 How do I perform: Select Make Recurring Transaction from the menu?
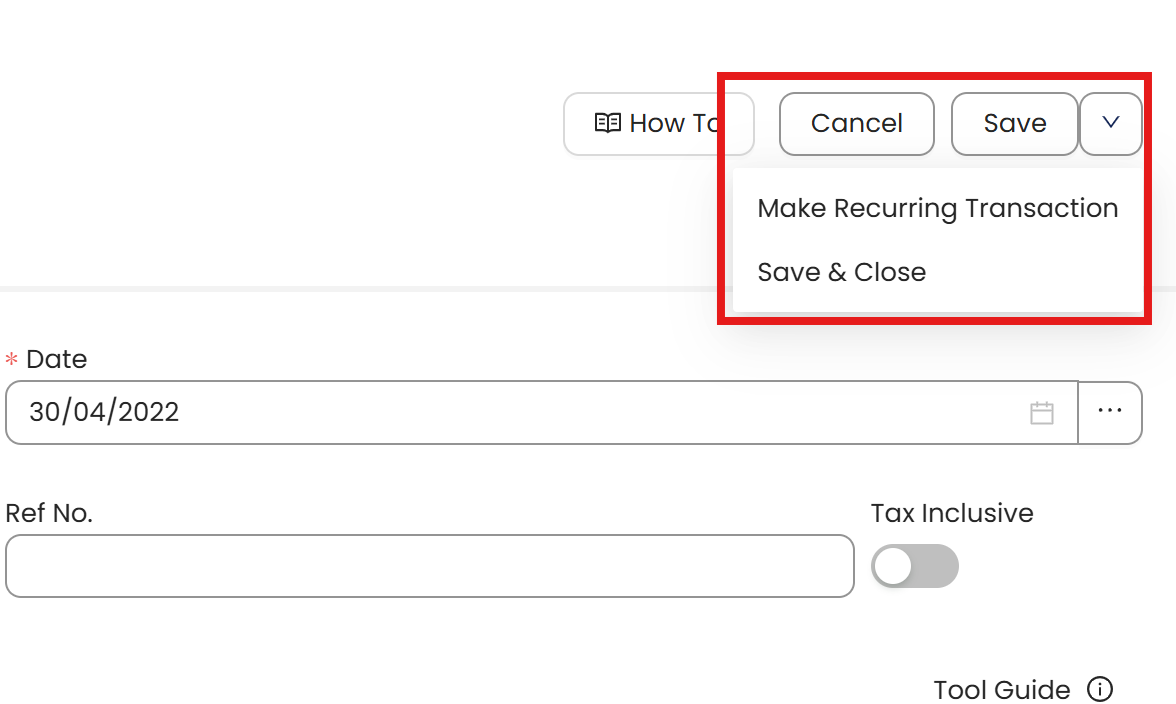point(937,208)
